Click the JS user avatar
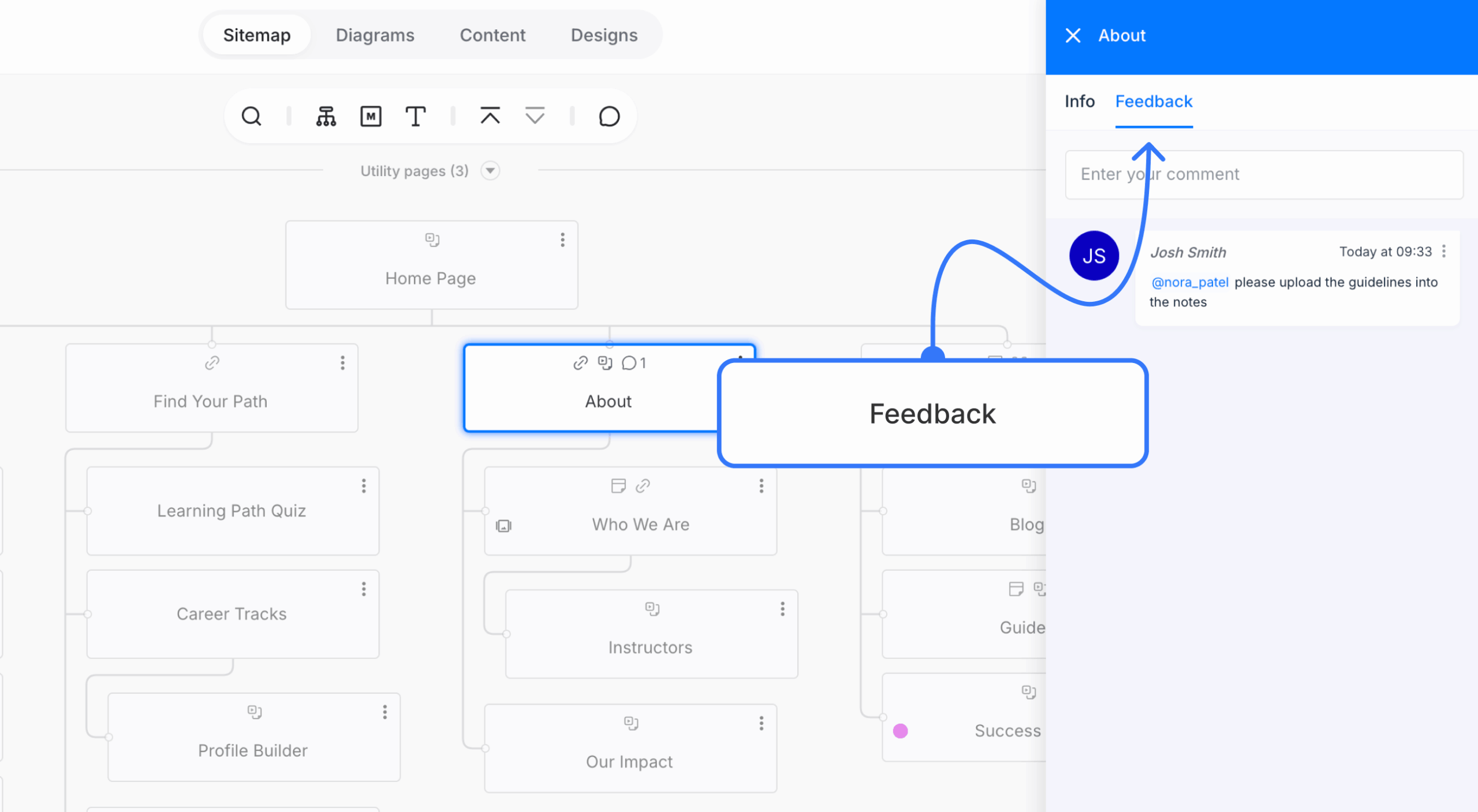This screenshot has width=1478, height=812. 1094,256
